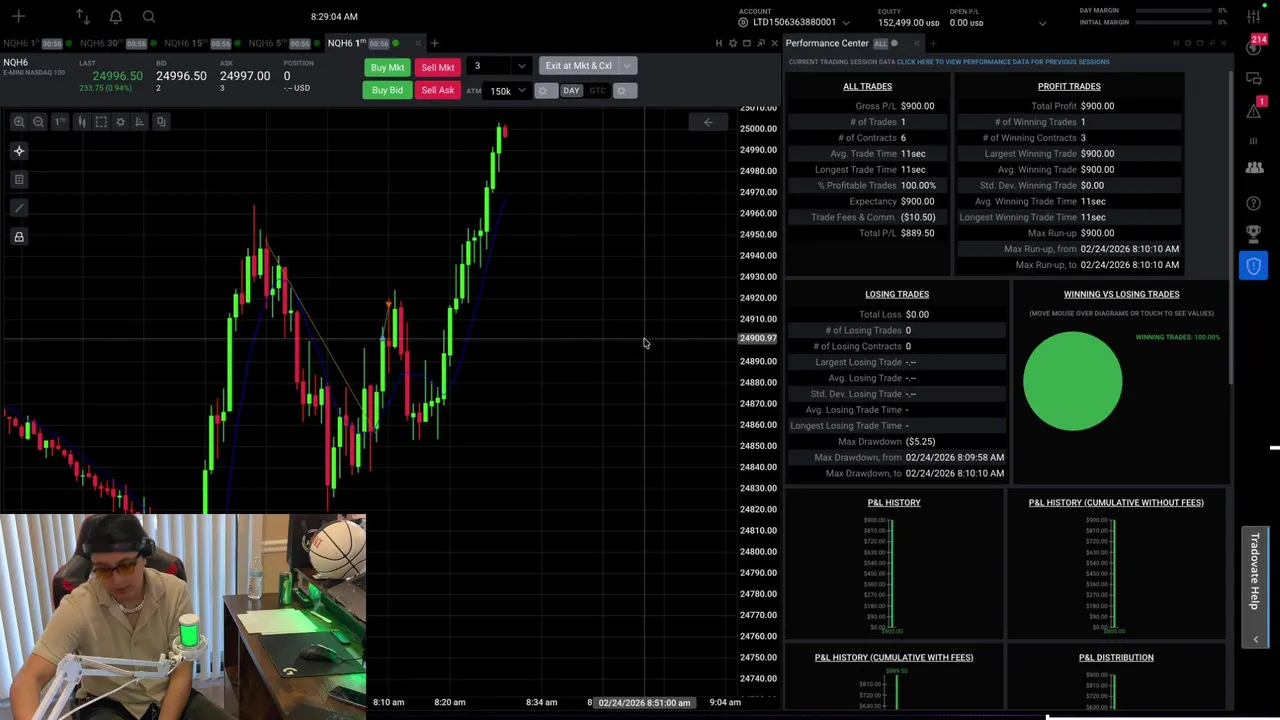Viewport: 1280px width, 720px height.
Task: Click the warning triangle icon in right sidebar
Action: pyautogui.click(x=1254, y=109)
